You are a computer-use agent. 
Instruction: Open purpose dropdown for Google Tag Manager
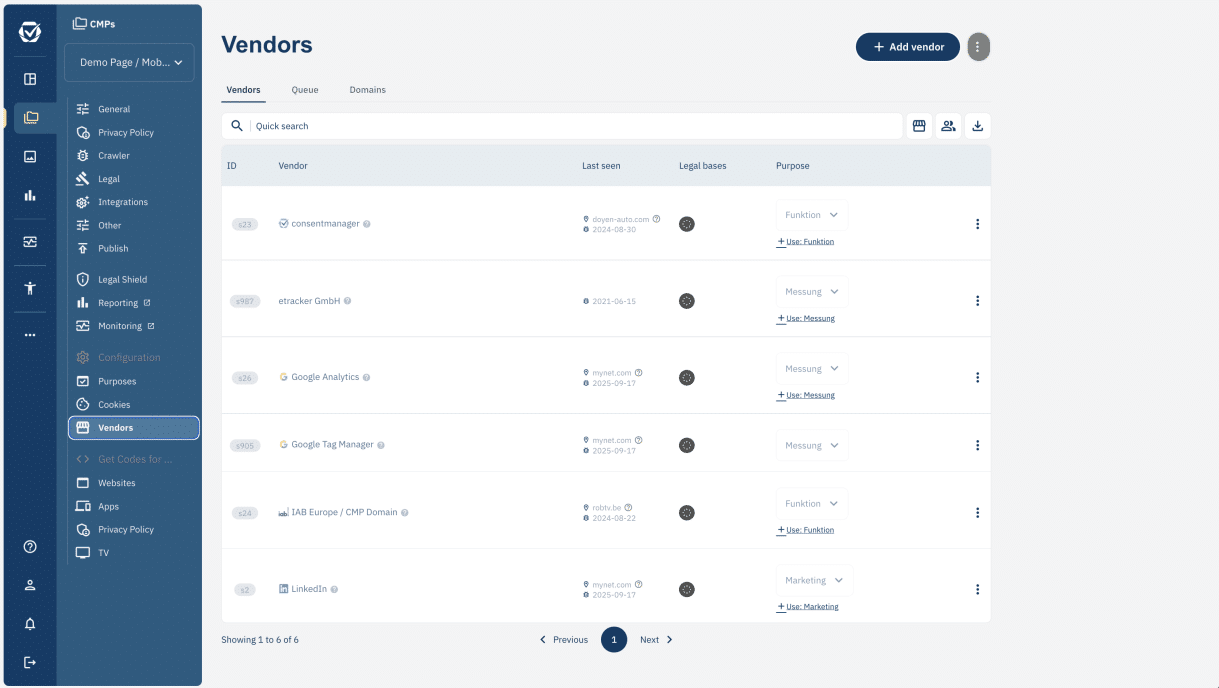(812, 446)
